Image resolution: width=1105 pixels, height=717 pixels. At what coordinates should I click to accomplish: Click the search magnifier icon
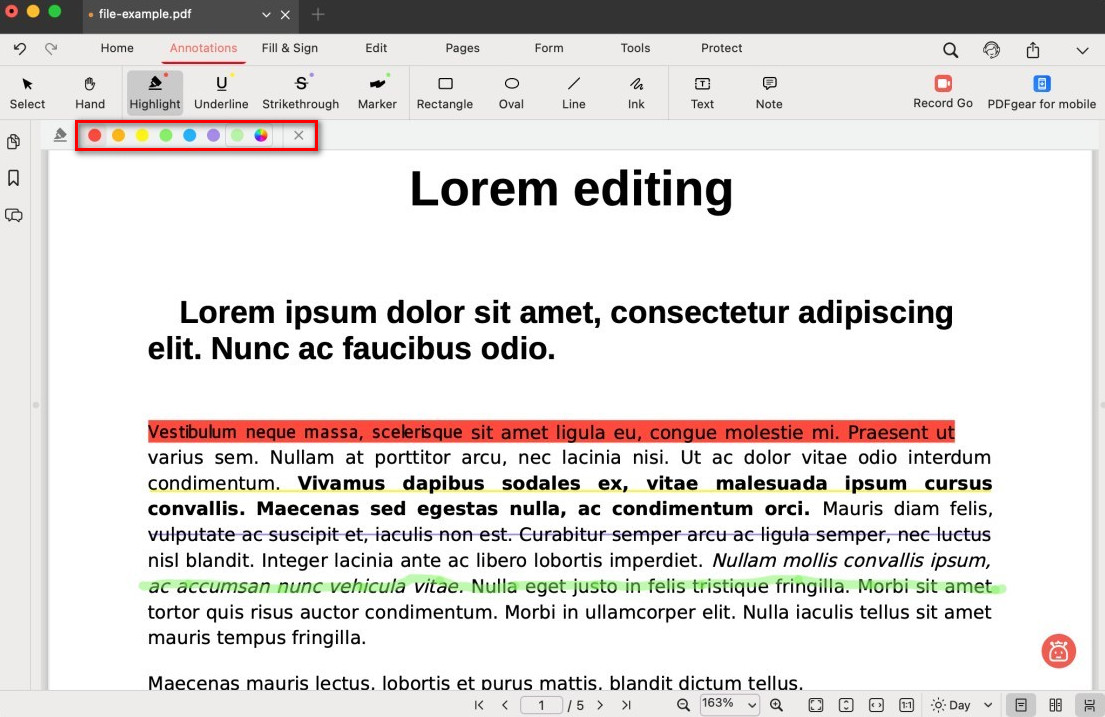[950, 50]
